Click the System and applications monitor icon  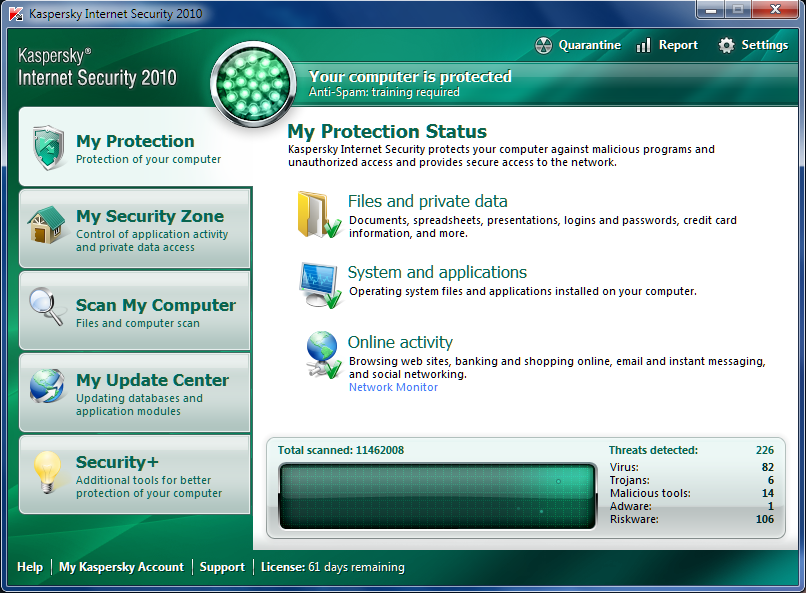pos(320,285)
